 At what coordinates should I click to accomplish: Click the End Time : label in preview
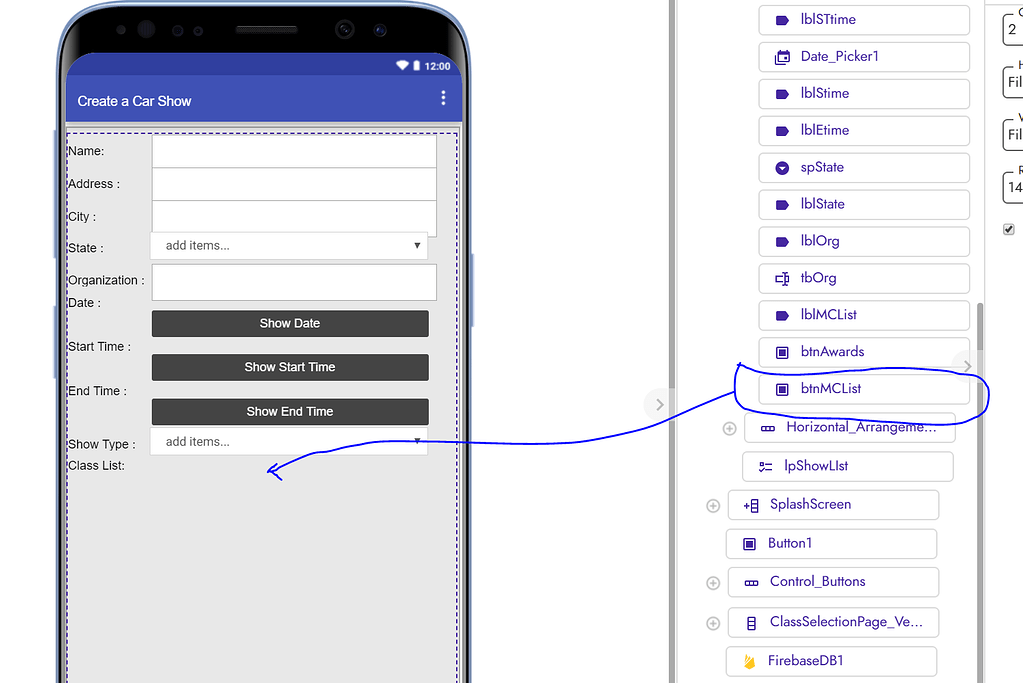(x=97, y=391)
